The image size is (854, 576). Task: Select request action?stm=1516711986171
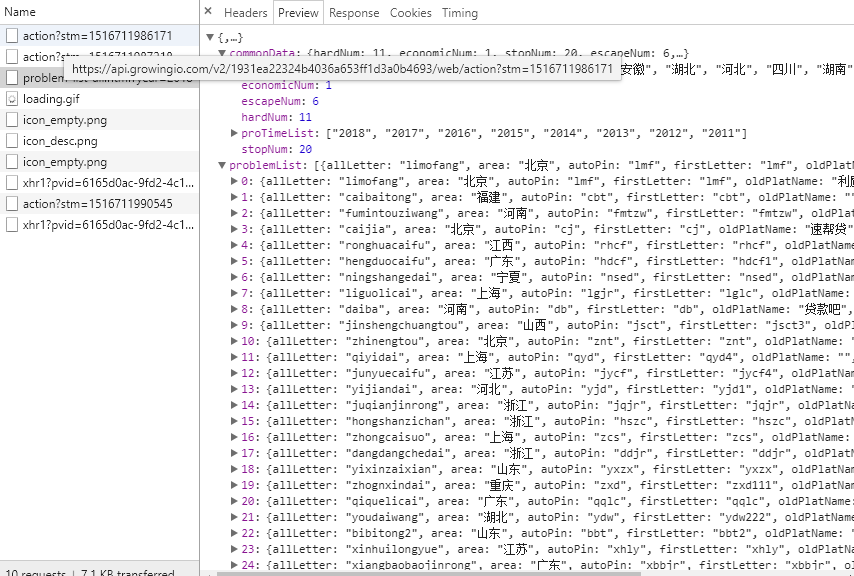[99, 36]
